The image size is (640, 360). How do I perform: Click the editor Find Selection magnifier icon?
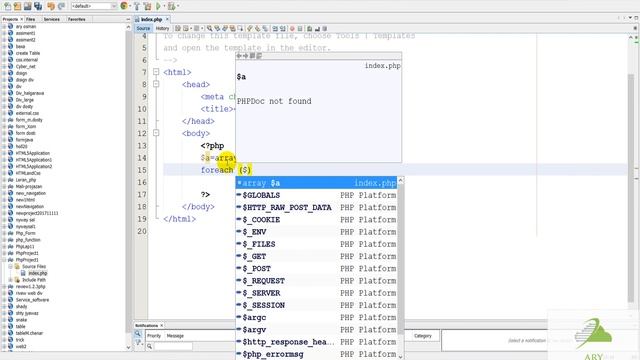[209, 29]
